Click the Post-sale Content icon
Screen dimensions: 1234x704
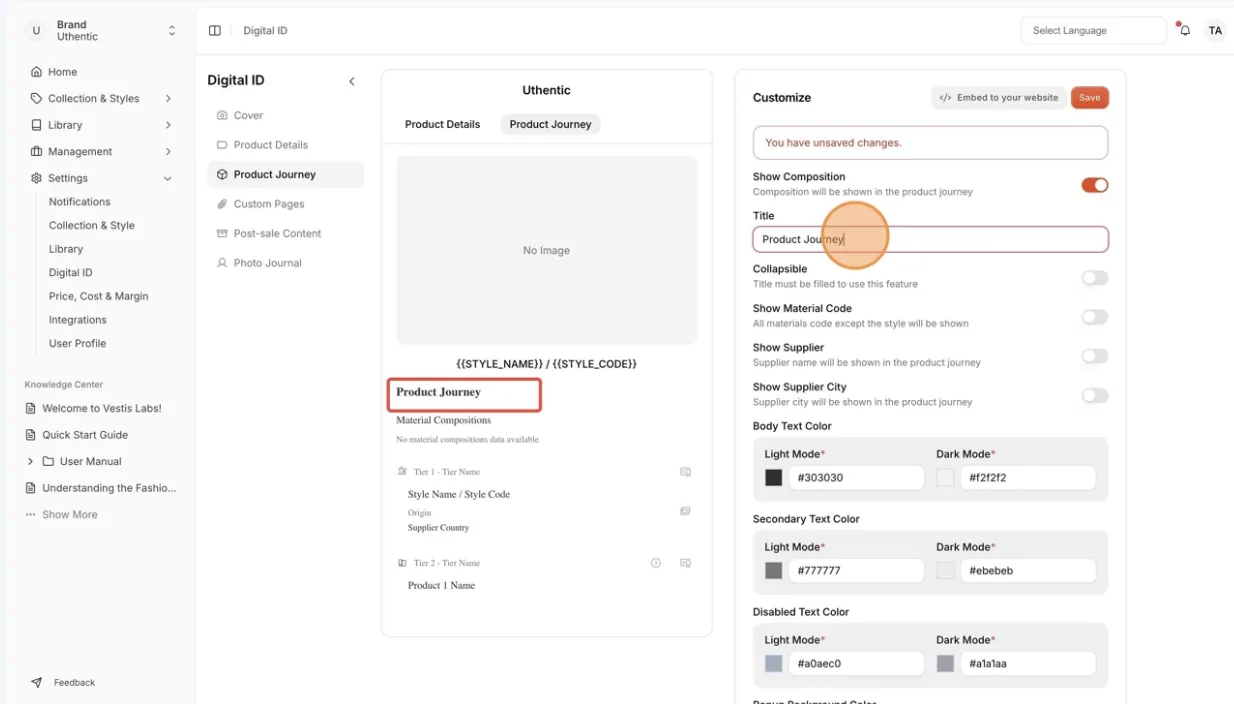click(222, 233)
